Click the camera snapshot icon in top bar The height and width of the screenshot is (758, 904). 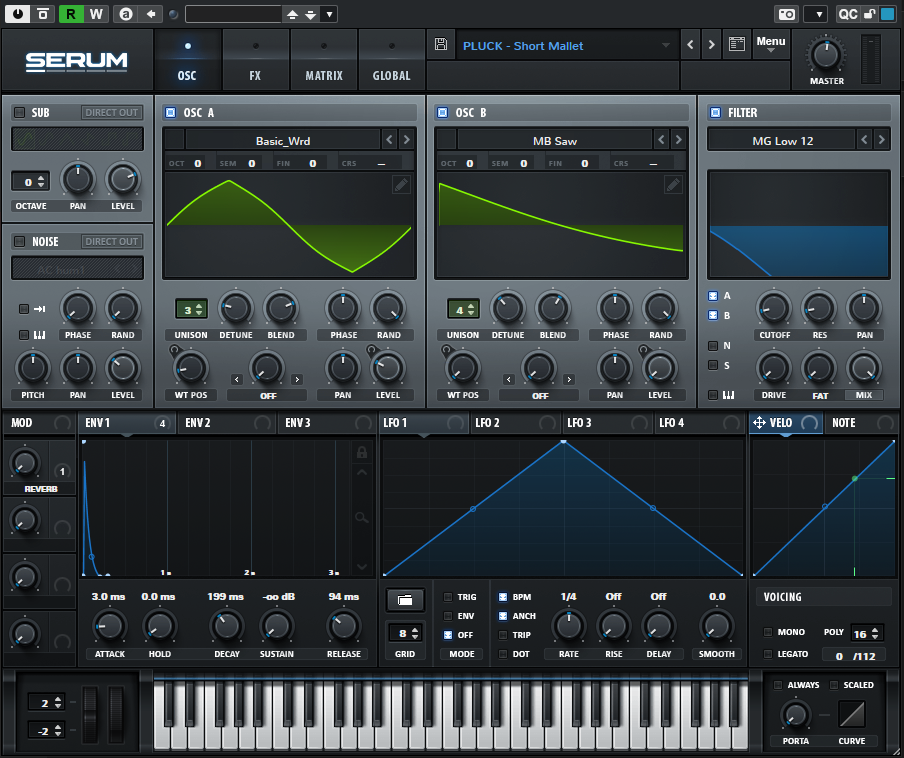pyautogui.click(x=787, y=14)
